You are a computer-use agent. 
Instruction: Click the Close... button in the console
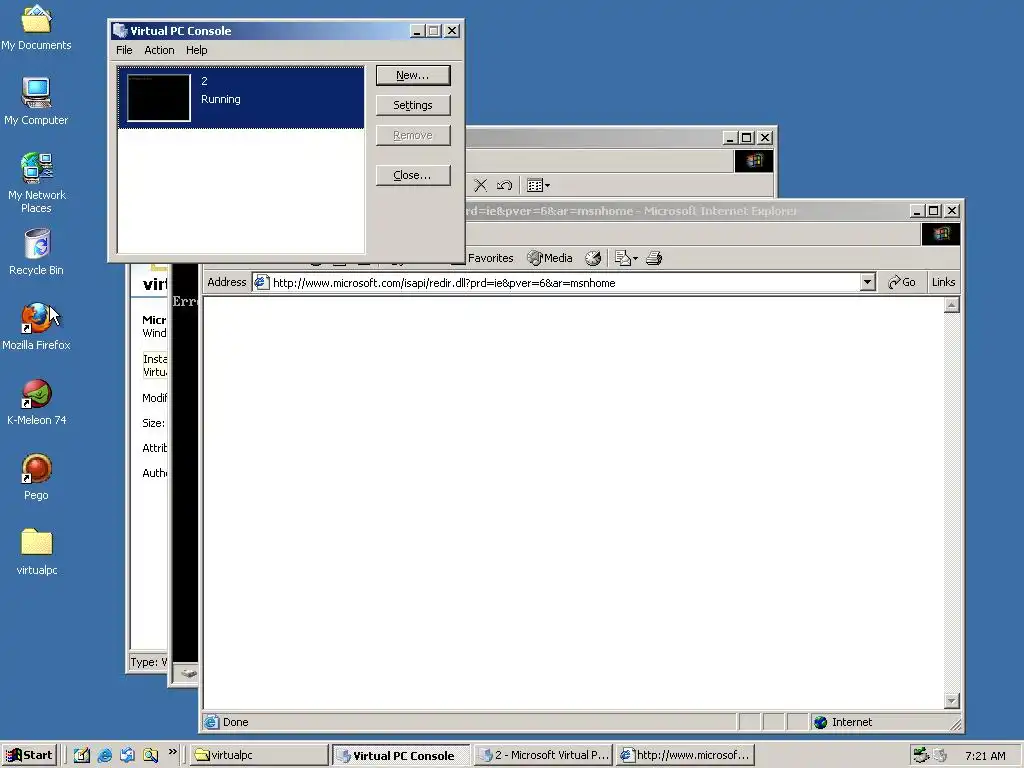coord(413,175)
